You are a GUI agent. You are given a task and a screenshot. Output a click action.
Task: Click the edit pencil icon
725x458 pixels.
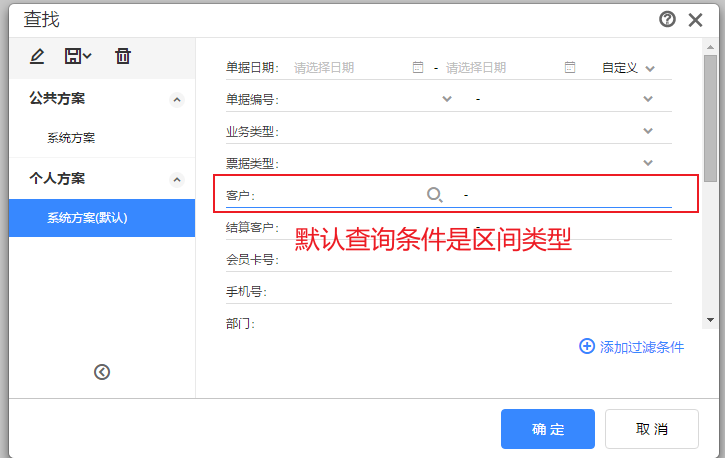point(37,56)
